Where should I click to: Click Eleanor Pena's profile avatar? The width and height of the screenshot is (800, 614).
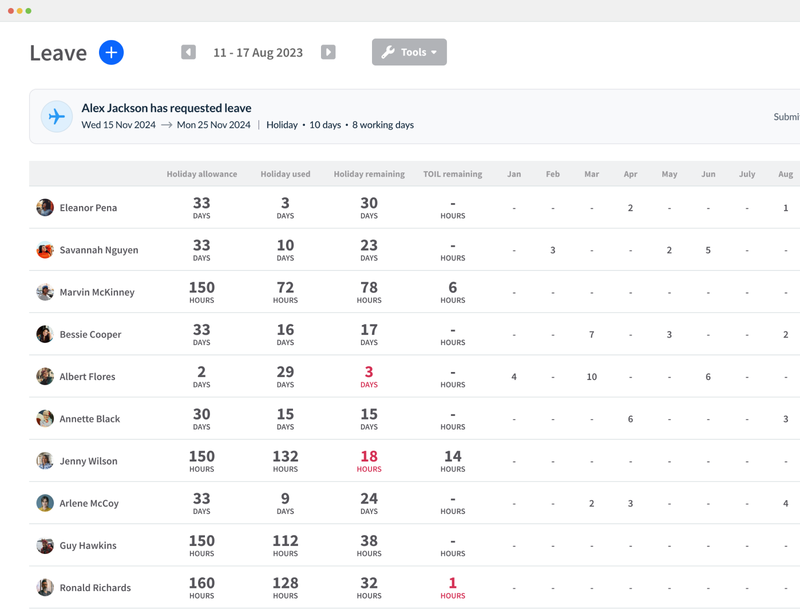(45, 208)
